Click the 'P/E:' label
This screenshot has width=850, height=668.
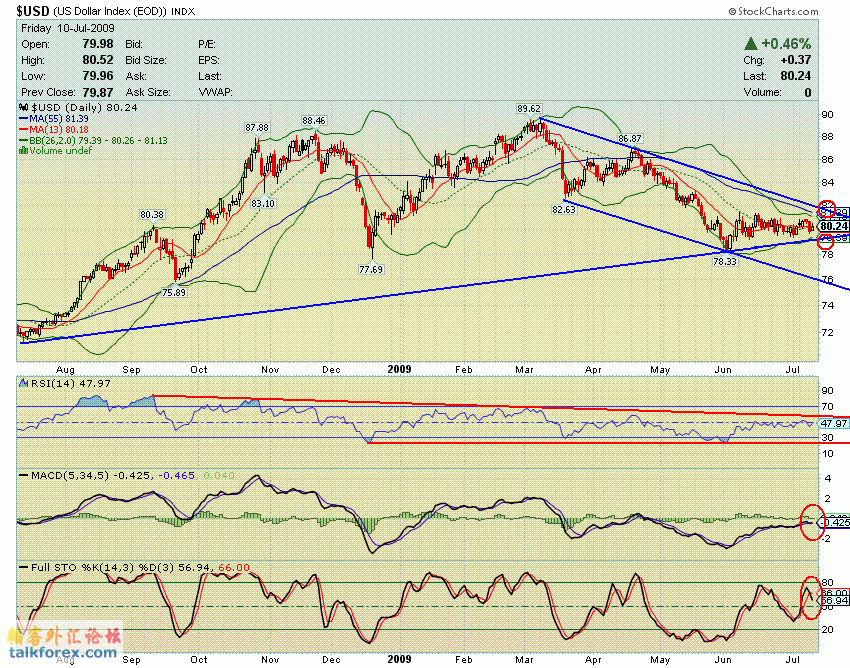coord(207,44)
